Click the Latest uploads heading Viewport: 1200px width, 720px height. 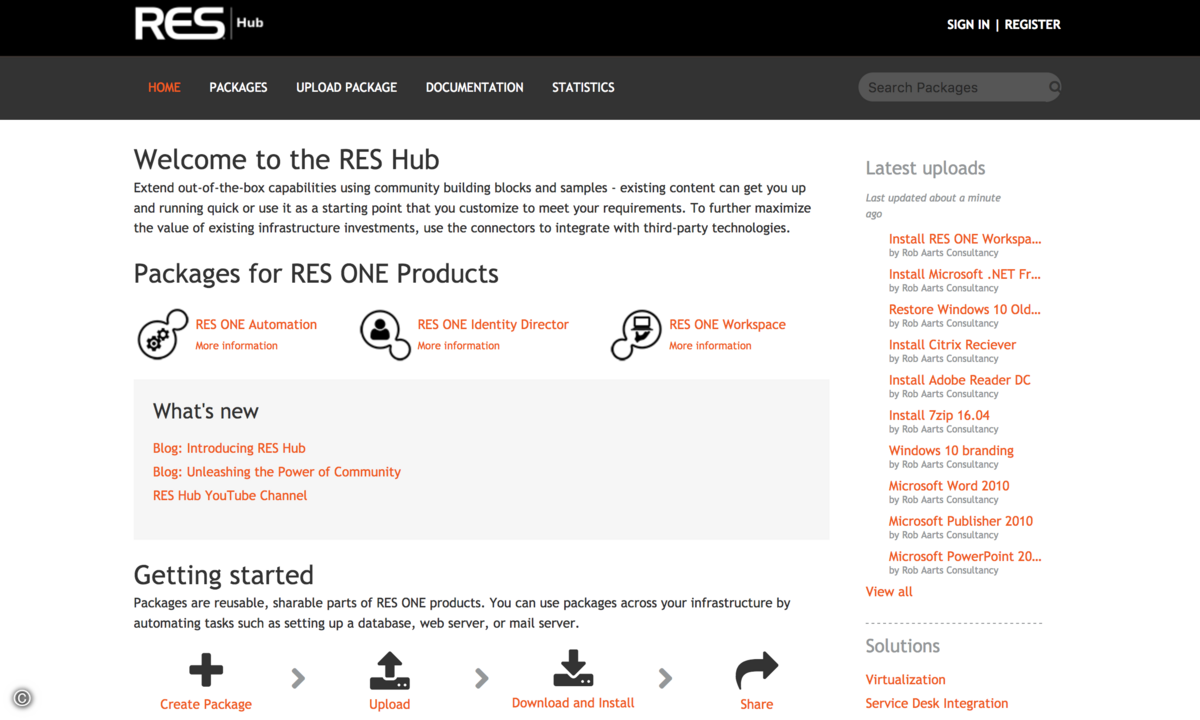(x=926, y=168)
